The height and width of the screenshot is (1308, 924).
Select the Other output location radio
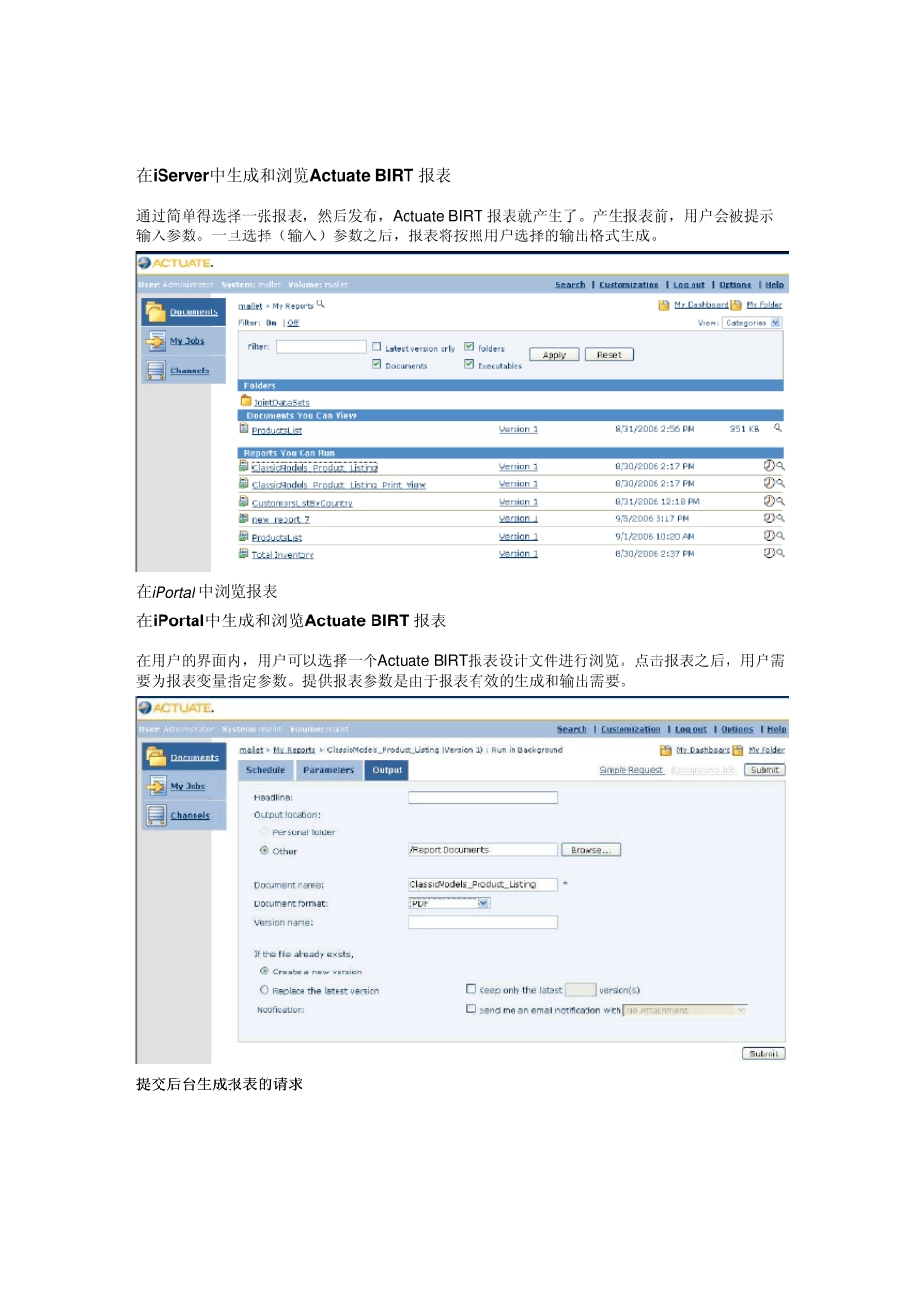click(x=264, y=850)
